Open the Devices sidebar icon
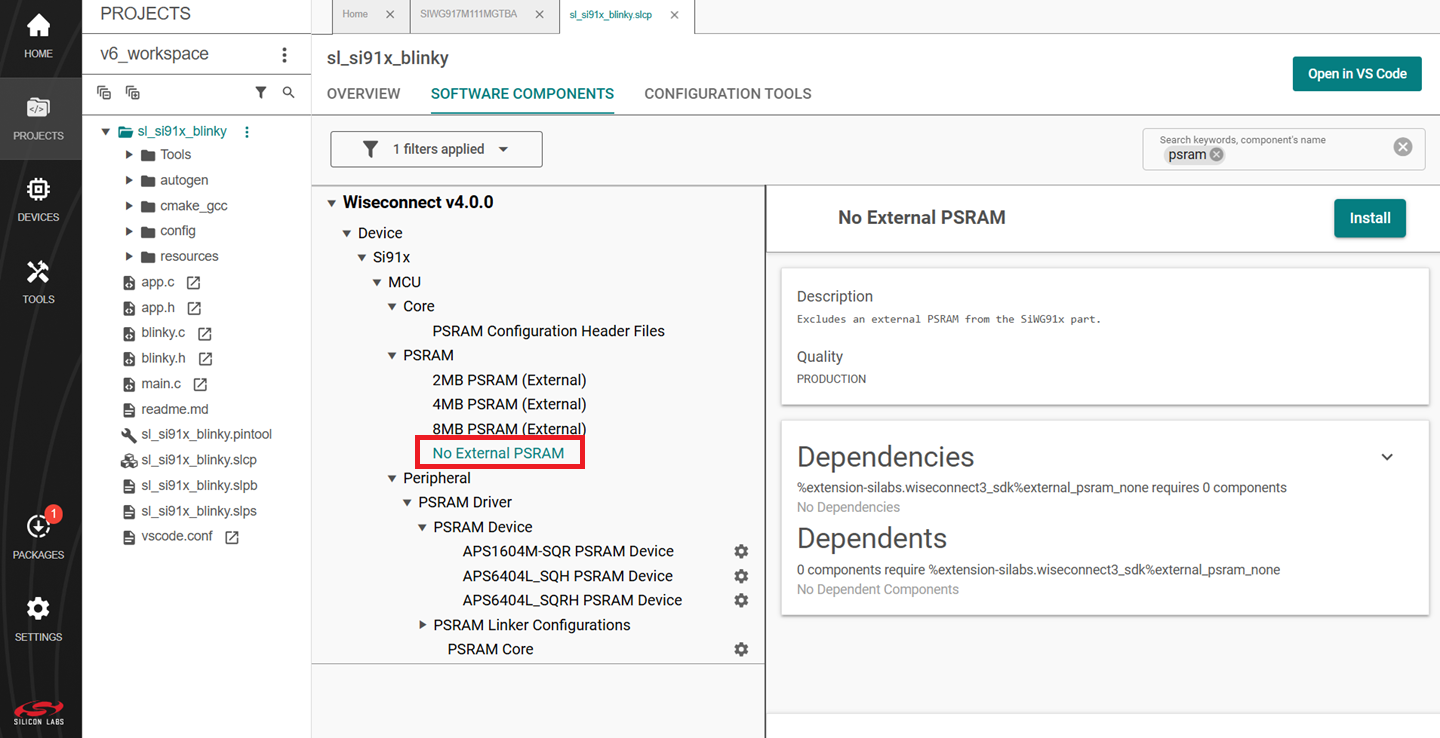The width and height of the screenshot is (1440, 738). coord(38,199)
